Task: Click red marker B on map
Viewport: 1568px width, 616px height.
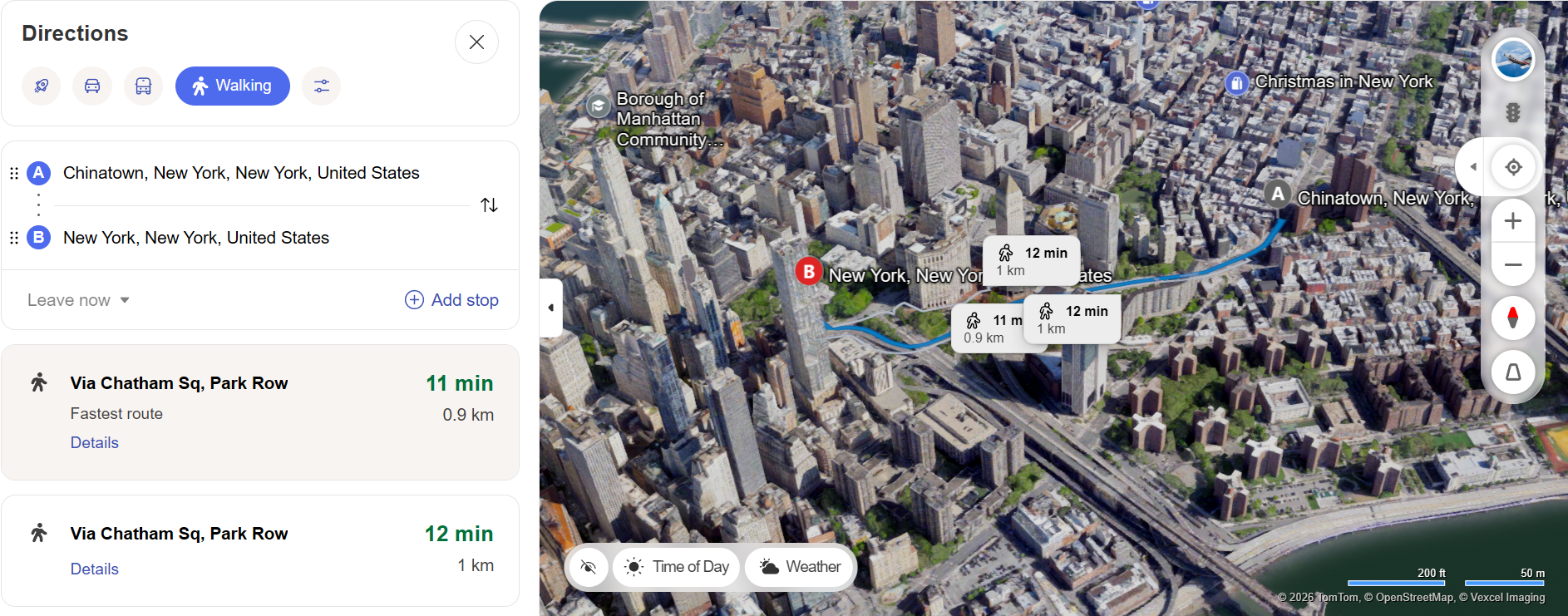Action: tap(809, 271)
